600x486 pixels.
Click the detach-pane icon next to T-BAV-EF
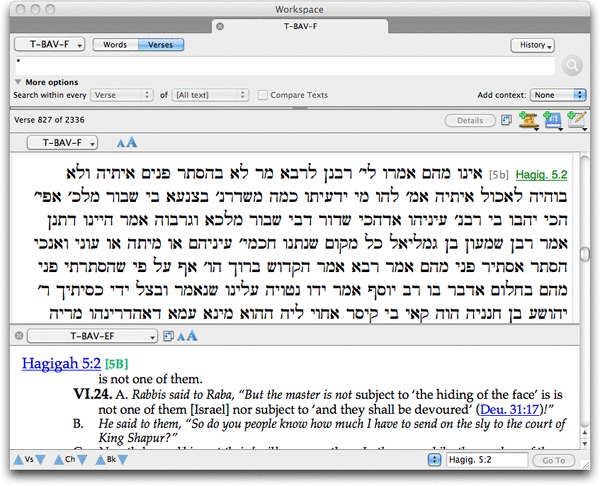click(x=168, y=336)
